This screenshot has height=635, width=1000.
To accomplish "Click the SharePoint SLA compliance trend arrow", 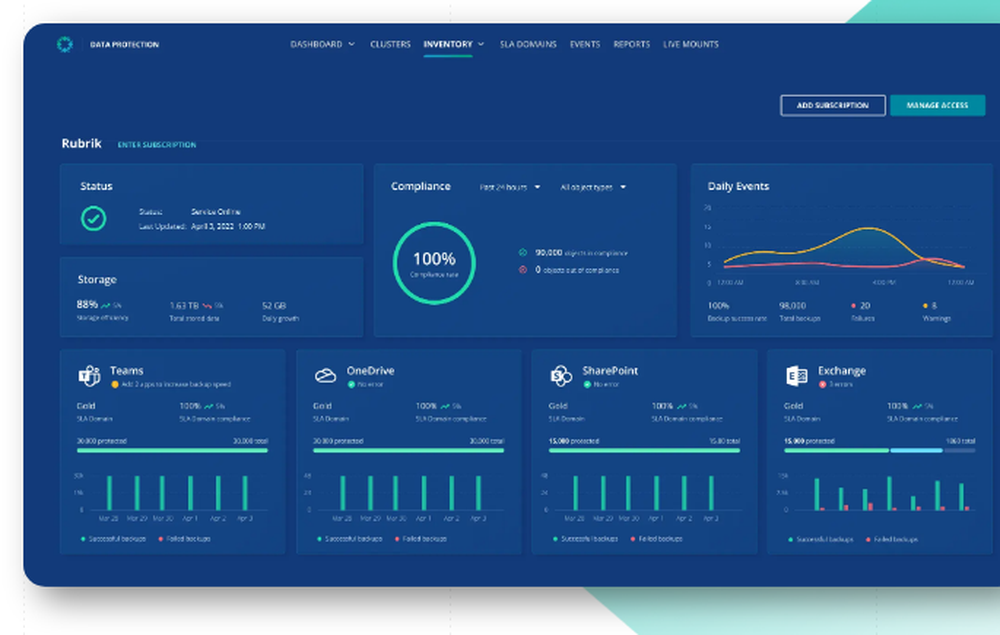I will coord(682,406).
